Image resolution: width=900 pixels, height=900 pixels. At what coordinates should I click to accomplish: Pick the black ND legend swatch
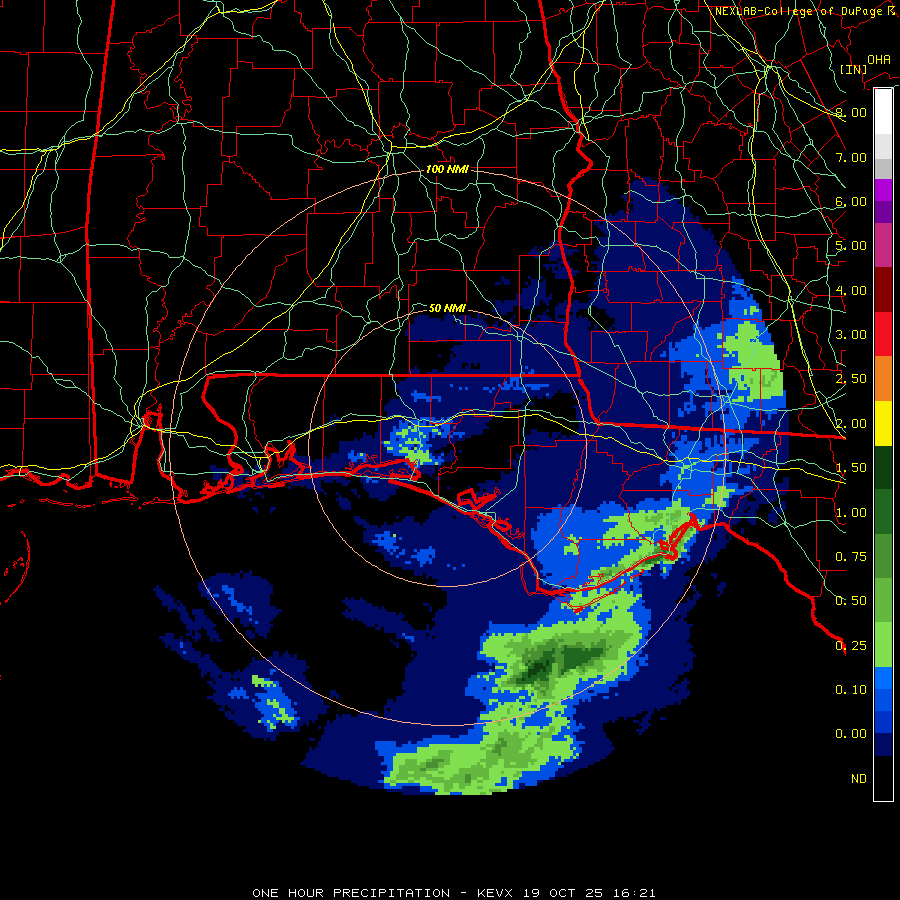pos(883,778)
